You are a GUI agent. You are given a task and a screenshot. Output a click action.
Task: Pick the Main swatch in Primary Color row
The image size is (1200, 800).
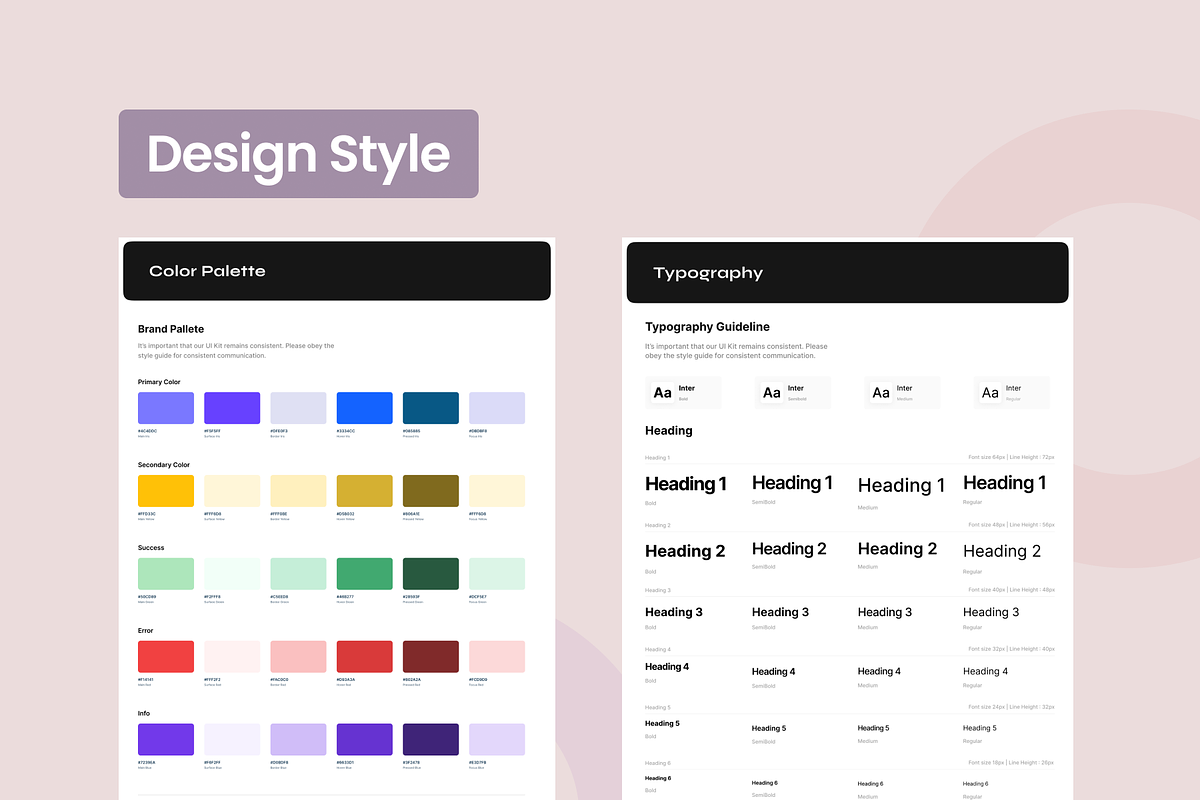click(166, 408)
